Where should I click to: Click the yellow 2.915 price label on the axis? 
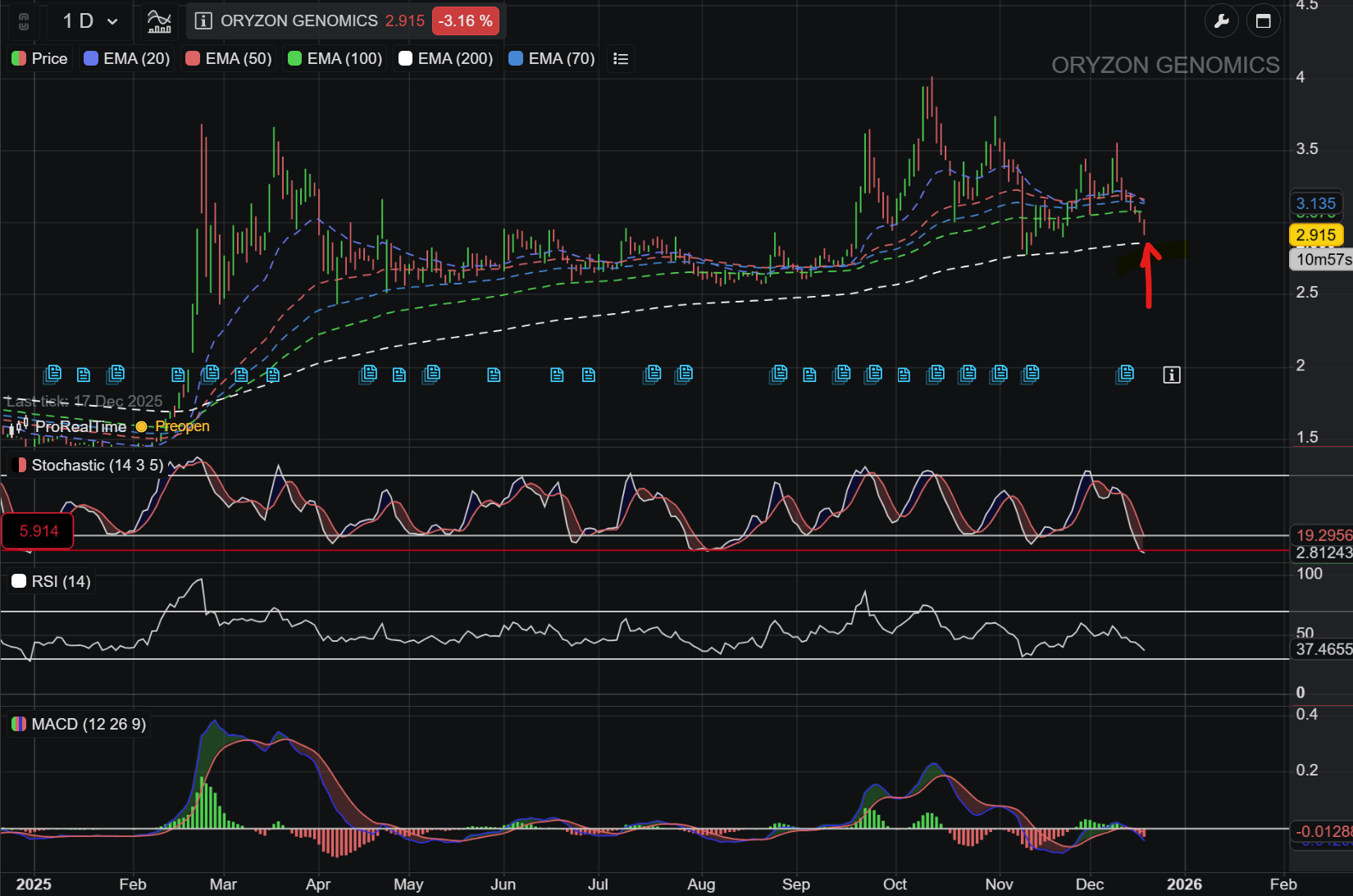pyautogui.click(x=1316, y=234)
